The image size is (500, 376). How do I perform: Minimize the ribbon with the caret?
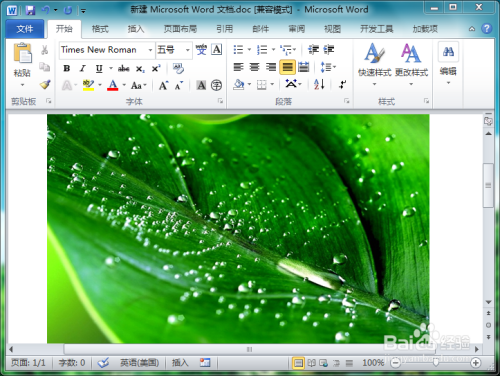coord(472,29)
